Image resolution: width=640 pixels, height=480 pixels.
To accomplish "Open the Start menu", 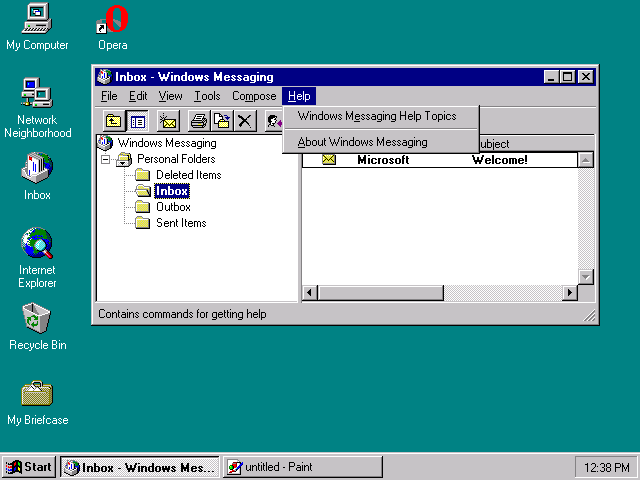I will click(x=29, y=467).
